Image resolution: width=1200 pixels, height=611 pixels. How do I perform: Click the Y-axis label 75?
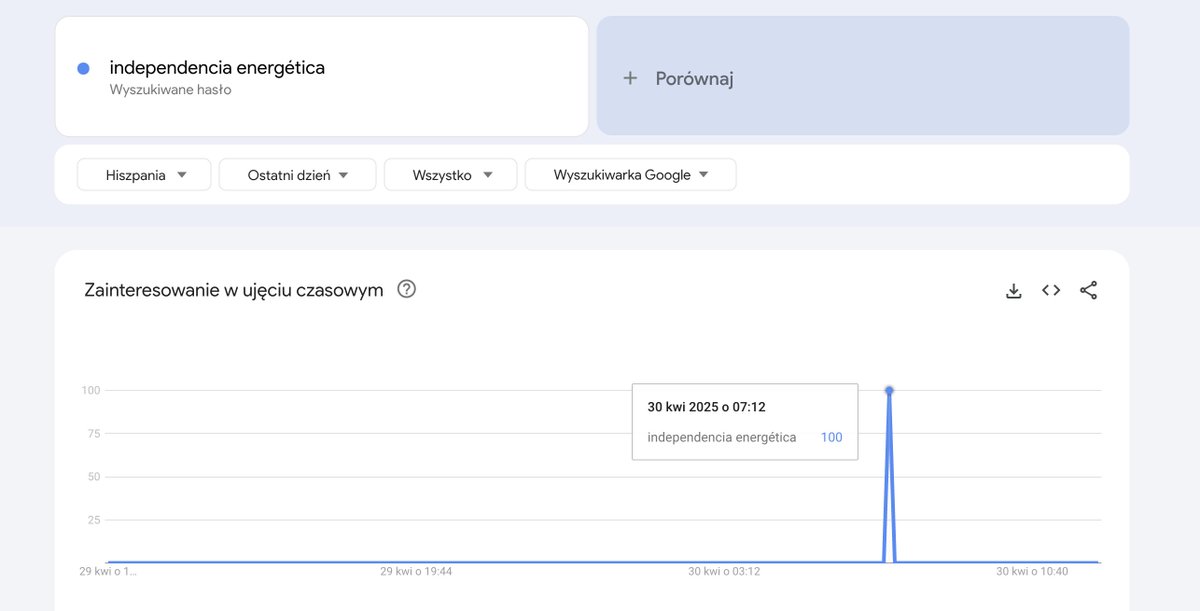pos(94,433)
